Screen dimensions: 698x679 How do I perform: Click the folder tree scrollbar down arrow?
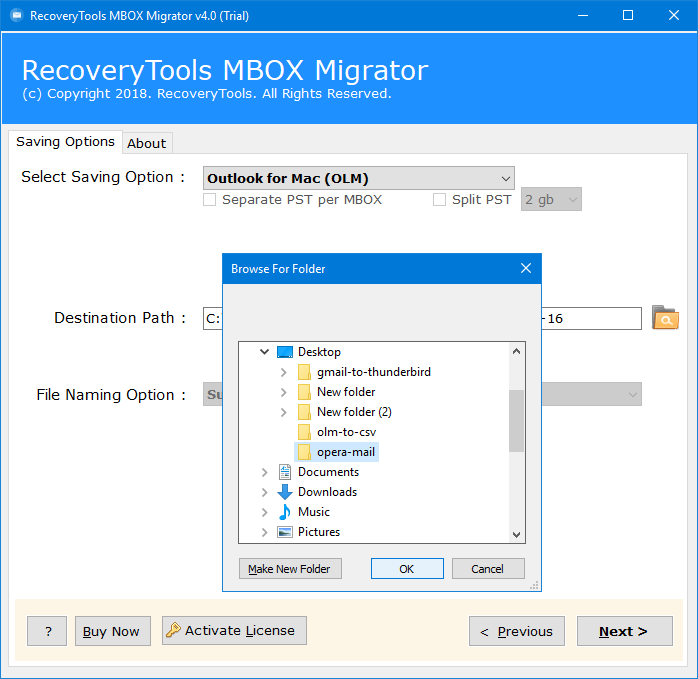[517, 534]
